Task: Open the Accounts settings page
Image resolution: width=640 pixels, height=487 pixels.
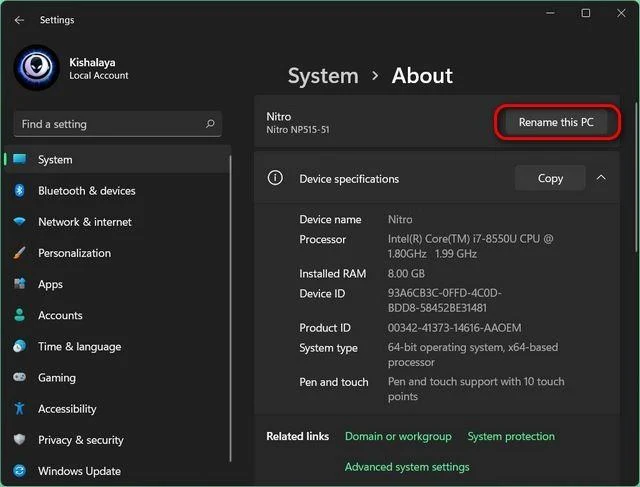Action: pyautogui.click(x=118, y=315)
